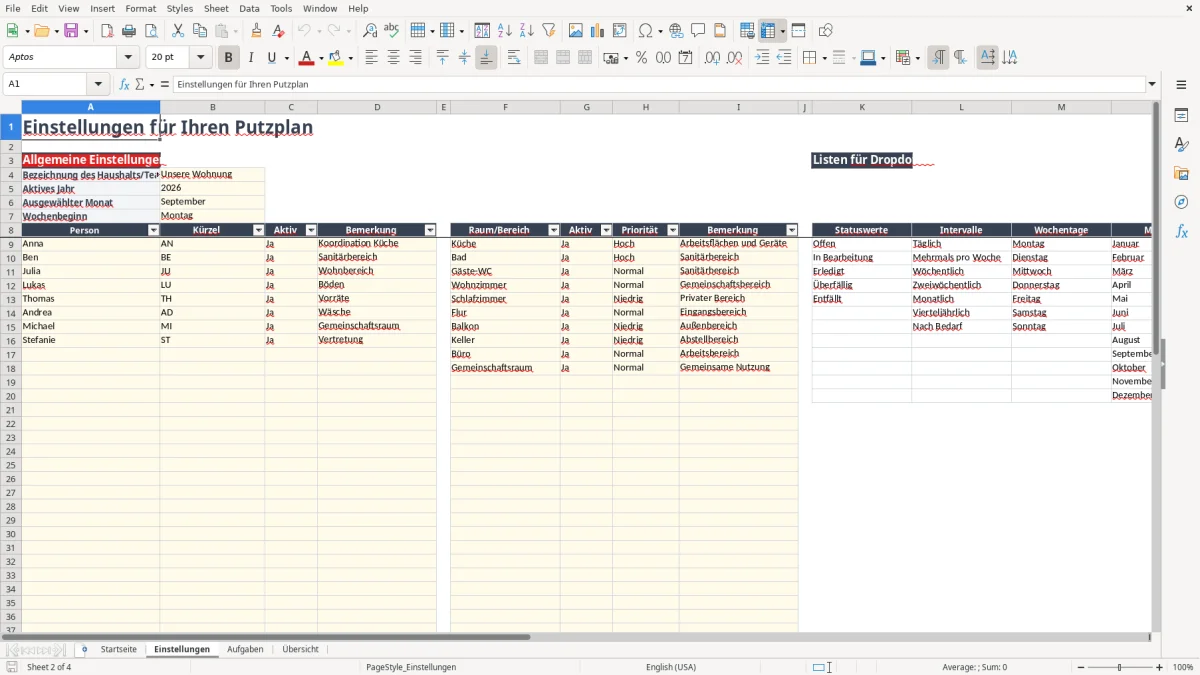The image size is (1200, 675).
Task: Select the Clone Formatting paintbrush
Action: (x=256, y=31)
